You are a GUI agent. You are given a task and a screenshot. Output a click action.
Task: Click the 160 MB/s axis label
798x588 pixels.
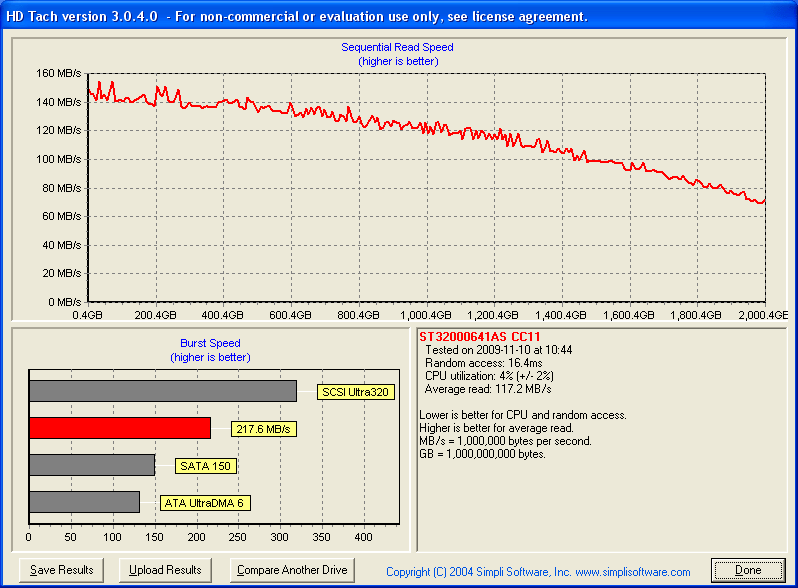pos(58,74)
